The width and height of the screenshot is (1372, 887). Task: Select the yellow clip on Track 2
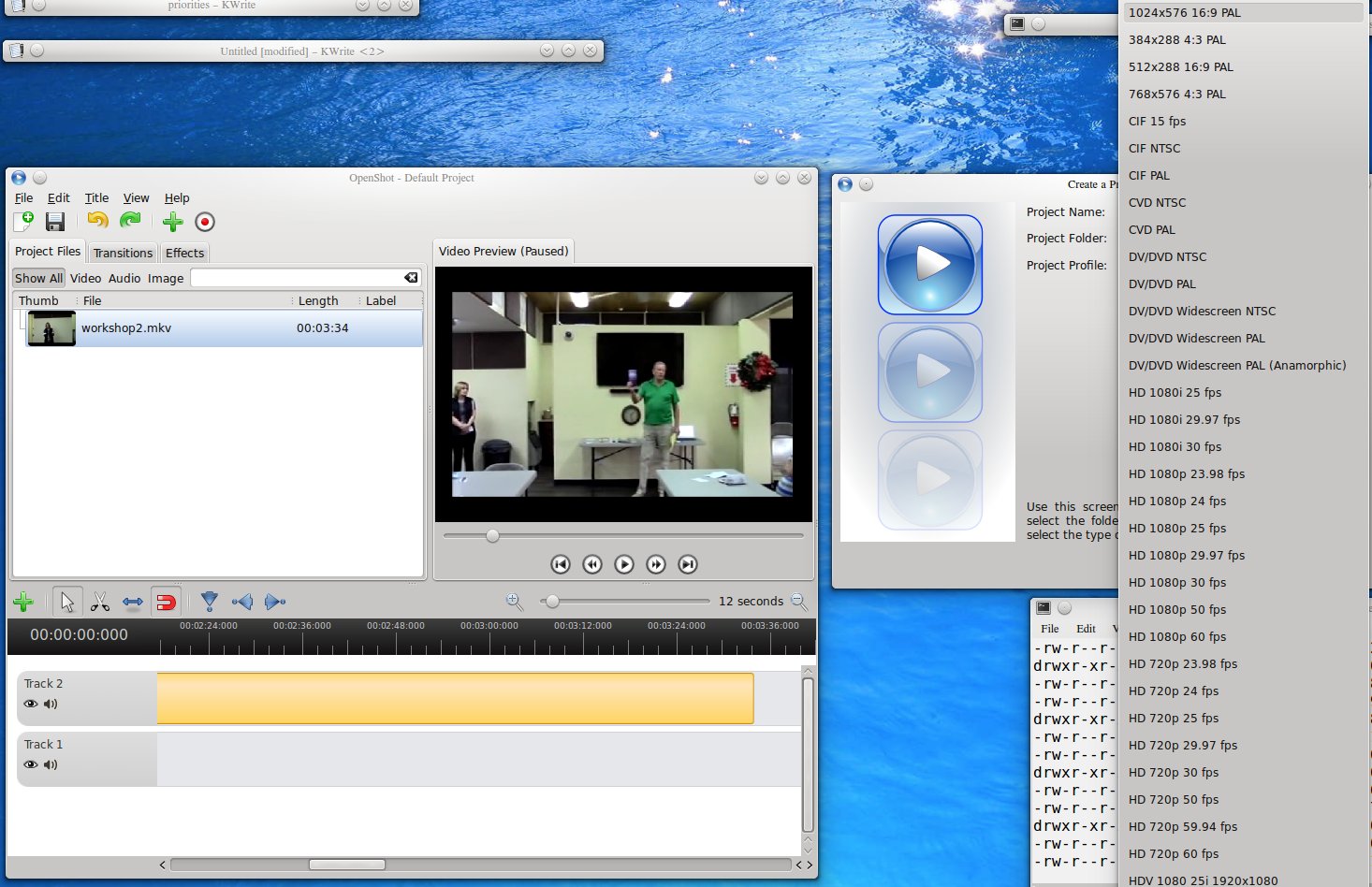(455, 698)
